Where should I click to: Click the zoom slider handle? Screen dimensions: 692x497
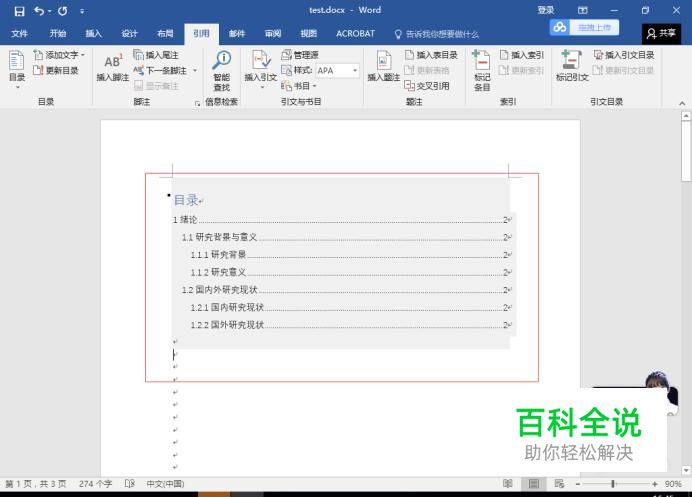click(x=613, y=484)
